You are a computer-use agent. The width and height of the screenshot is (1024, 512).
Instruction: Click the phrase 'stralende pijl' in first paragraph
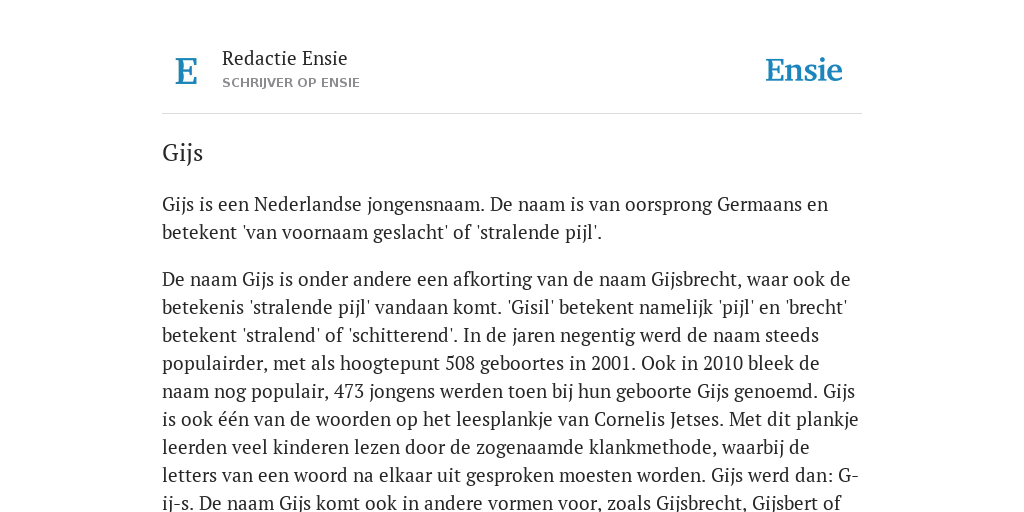(539, 233)
